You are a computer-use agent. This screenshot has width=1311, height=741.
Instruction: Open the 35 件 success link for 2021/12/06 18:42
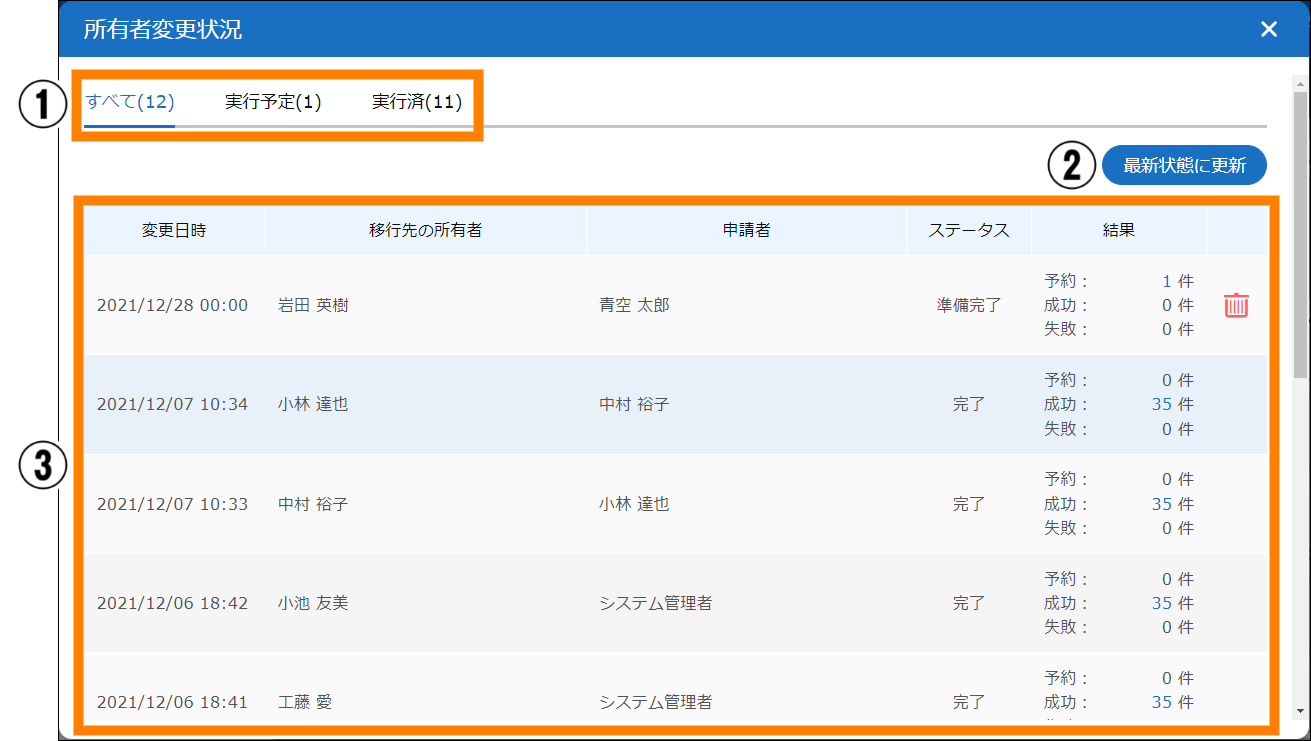pyautogui.click(x=1161, y=603)
